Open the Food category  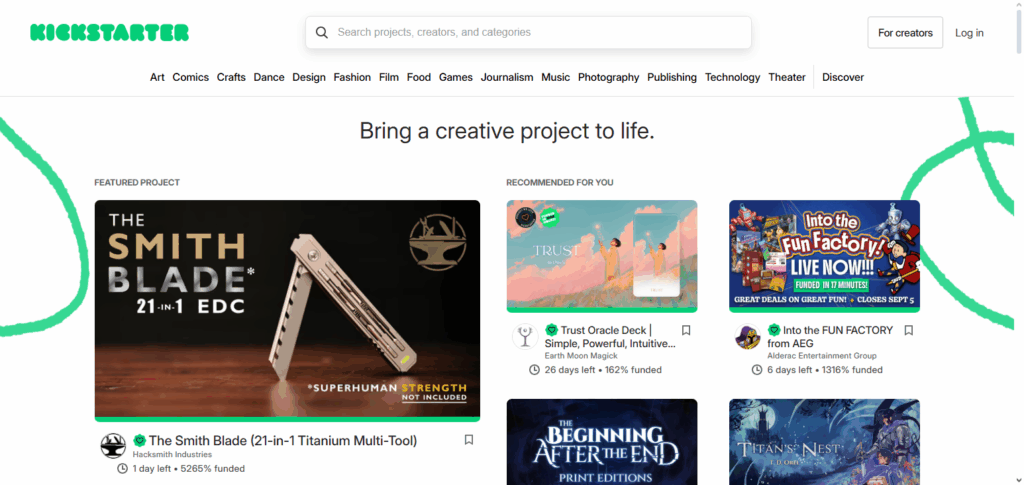[419, 77]
